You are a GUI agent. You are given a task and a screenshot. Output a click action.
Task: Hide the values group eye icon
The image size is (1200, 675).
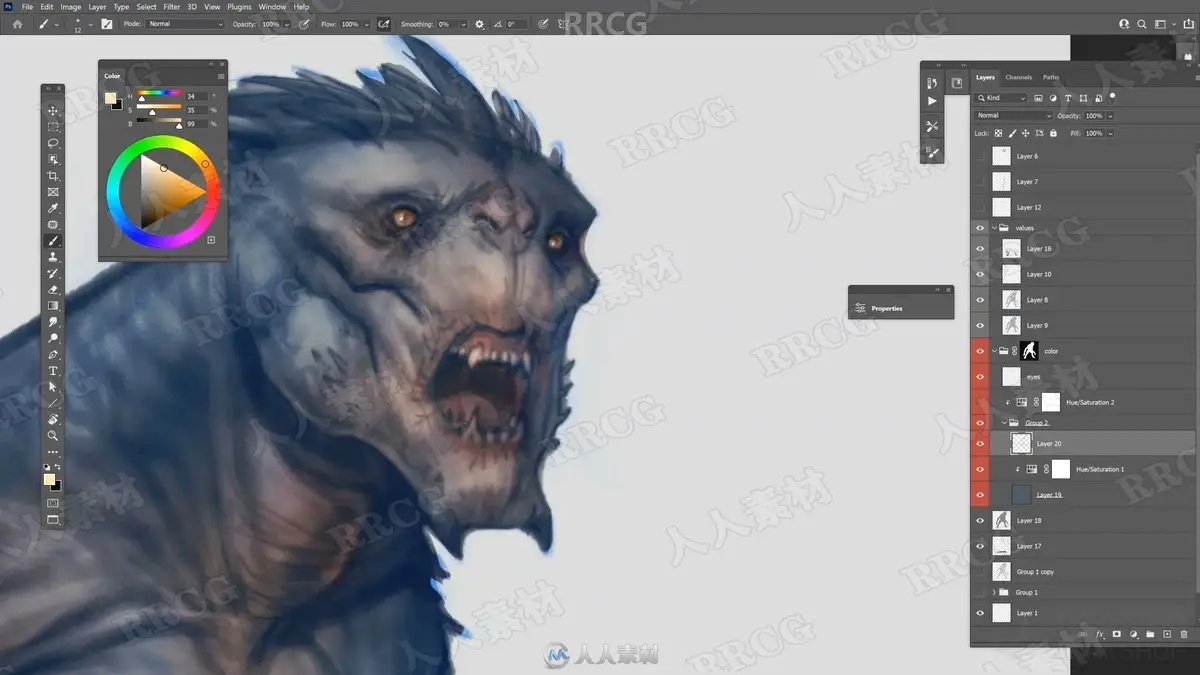(x=980, y=228)
